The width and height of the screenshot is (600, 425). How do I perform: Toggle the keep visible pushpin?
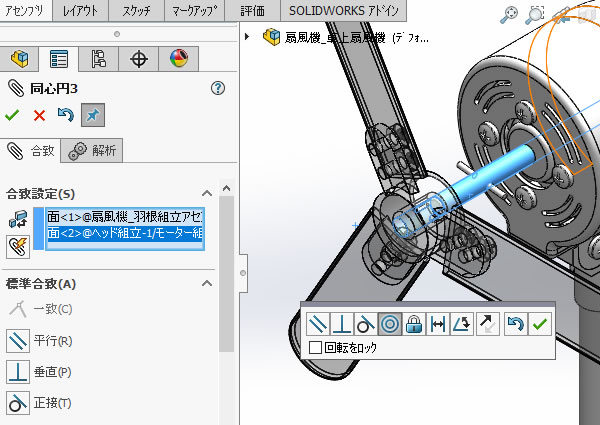(x=93, y=115)
